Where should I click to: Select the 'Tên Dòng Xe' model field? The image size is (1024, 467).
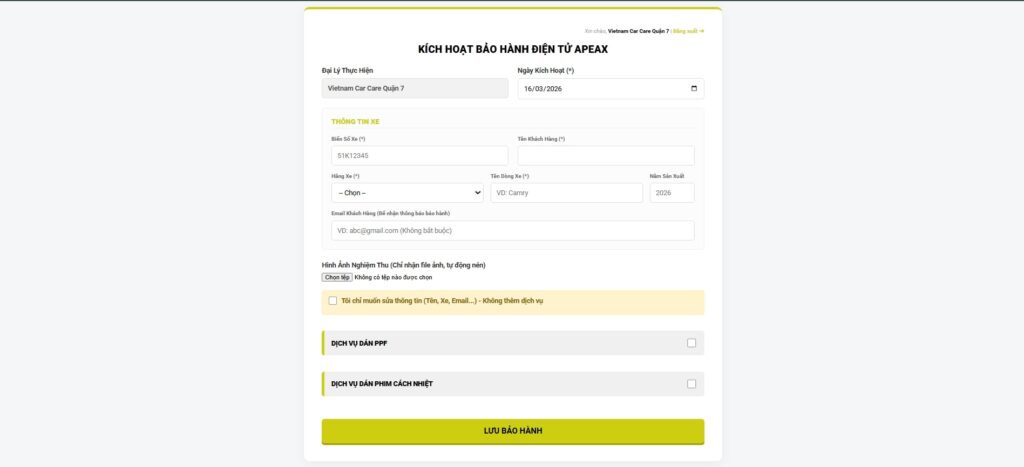[x=566, y=193]
